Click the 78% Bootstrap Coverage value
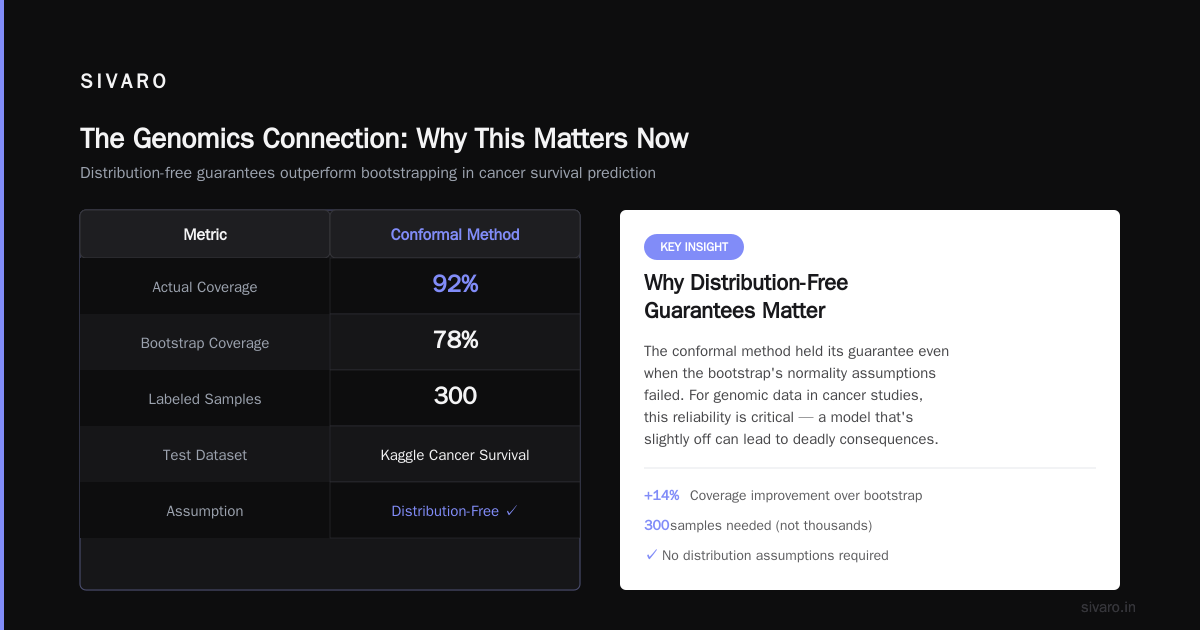The height and width of the screenshot is (630, 1200). [455, 340]
